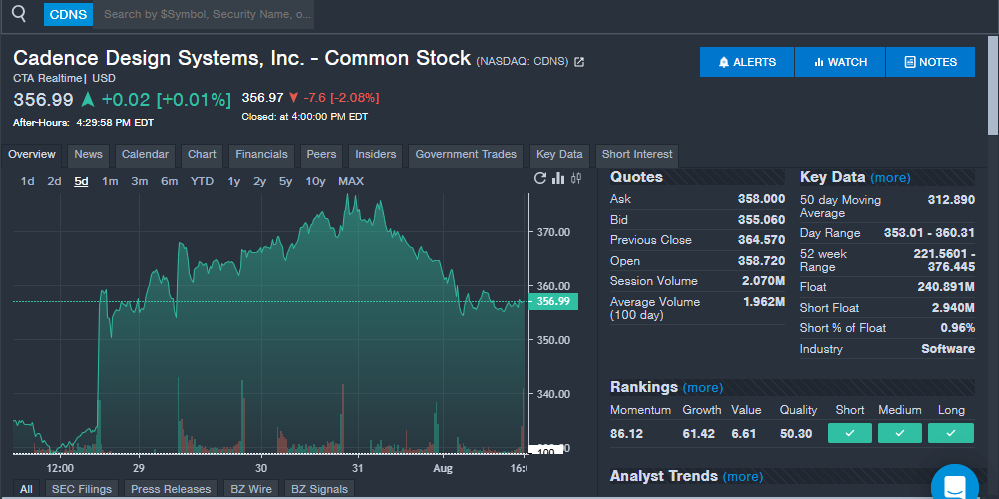Viewport: 999px width, 499px height.
Task: Focus the symbol search input field
Action: (x=204, y=14)
